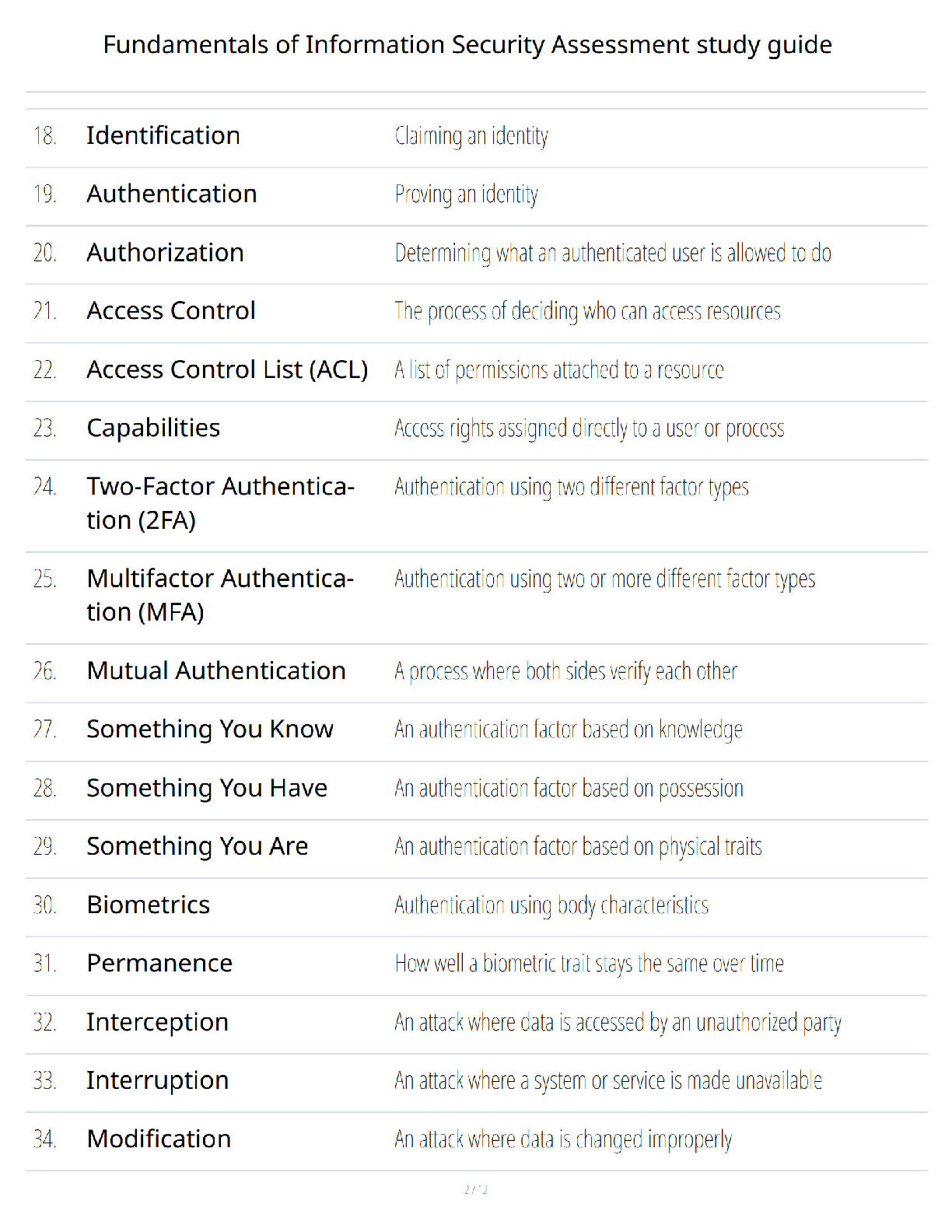
Task: Click the Something You Know term
Action: pos(210,730)
